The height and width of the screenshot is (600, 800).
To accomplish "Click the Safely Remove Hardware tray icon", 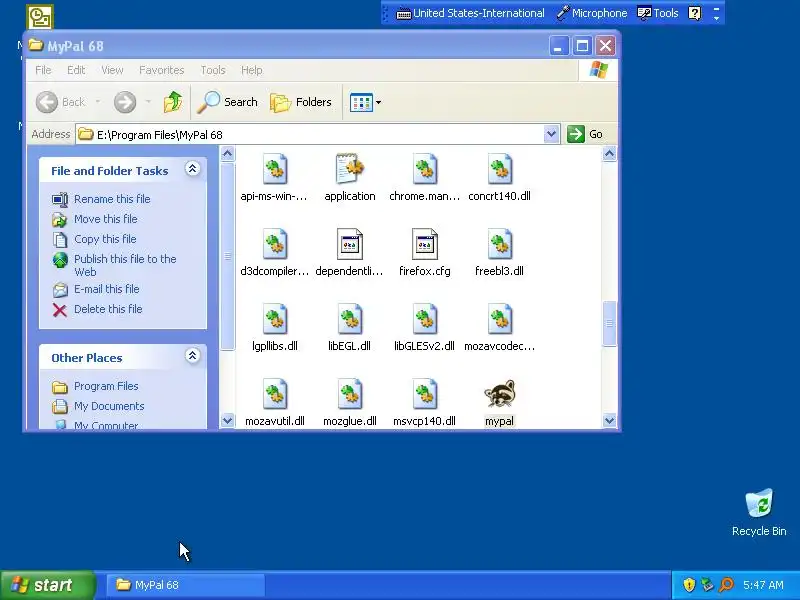I will 707,585.
